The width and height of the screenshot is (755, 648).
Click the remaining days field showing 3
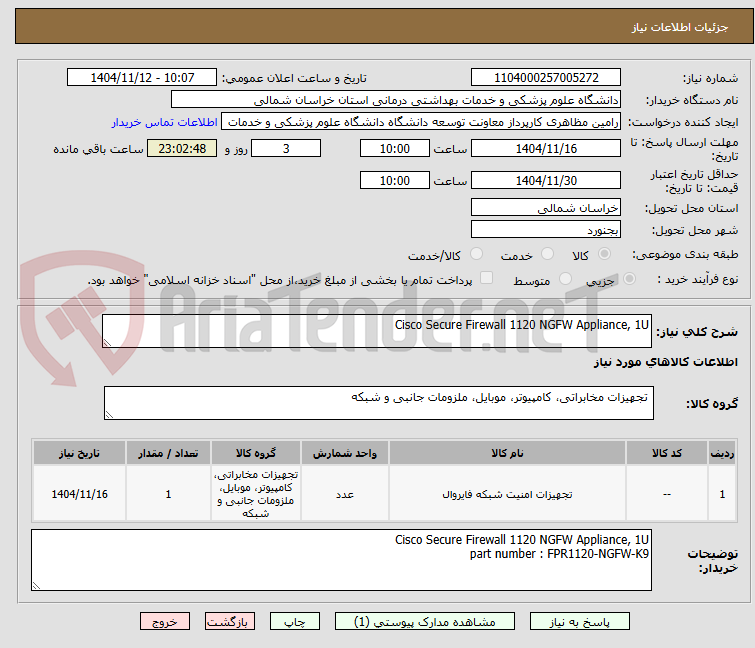pos(286,148)
